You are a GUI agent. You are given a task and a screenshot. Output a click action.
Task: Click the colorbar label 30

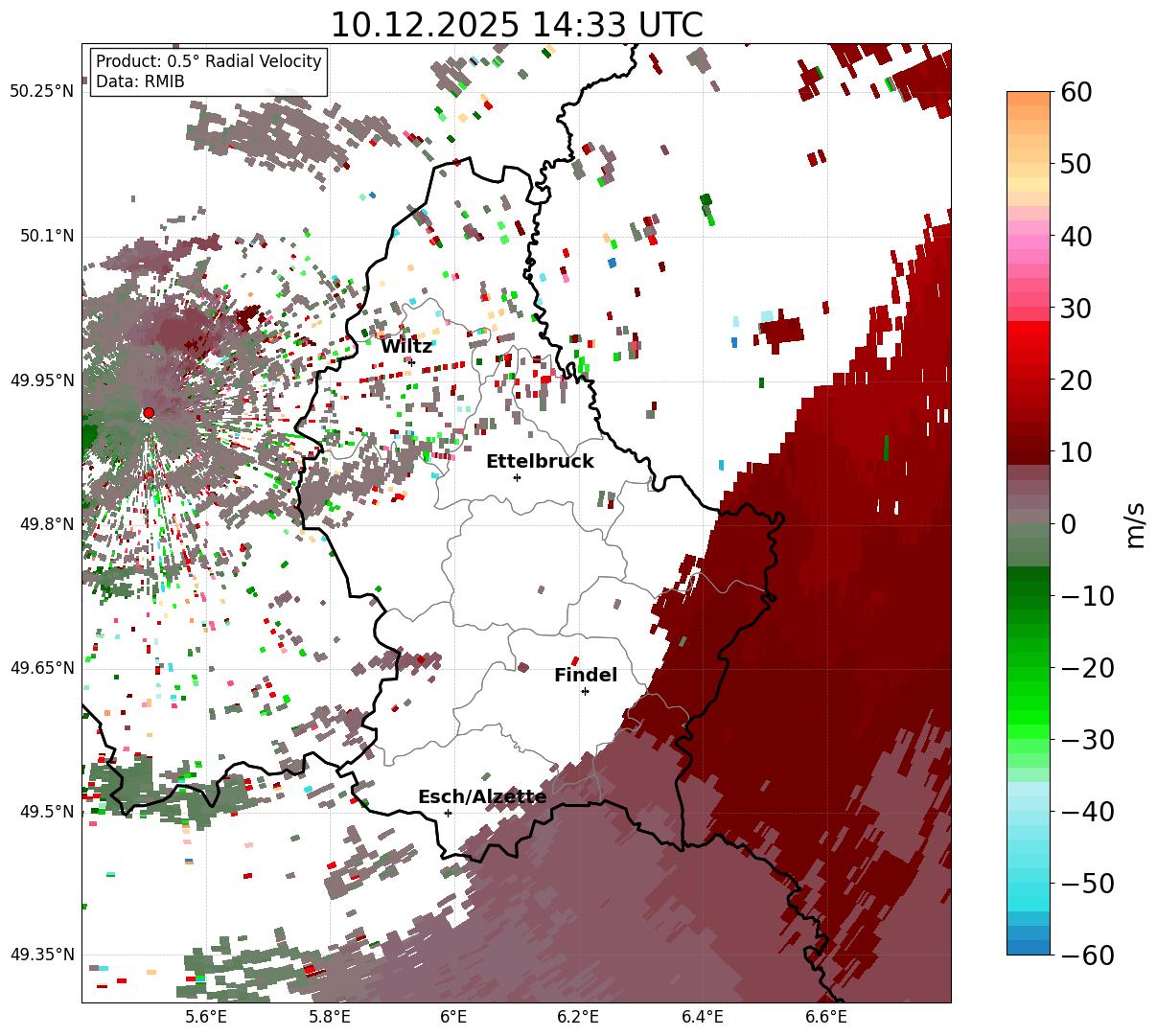pyautogui.click(x=1077, y=309)
